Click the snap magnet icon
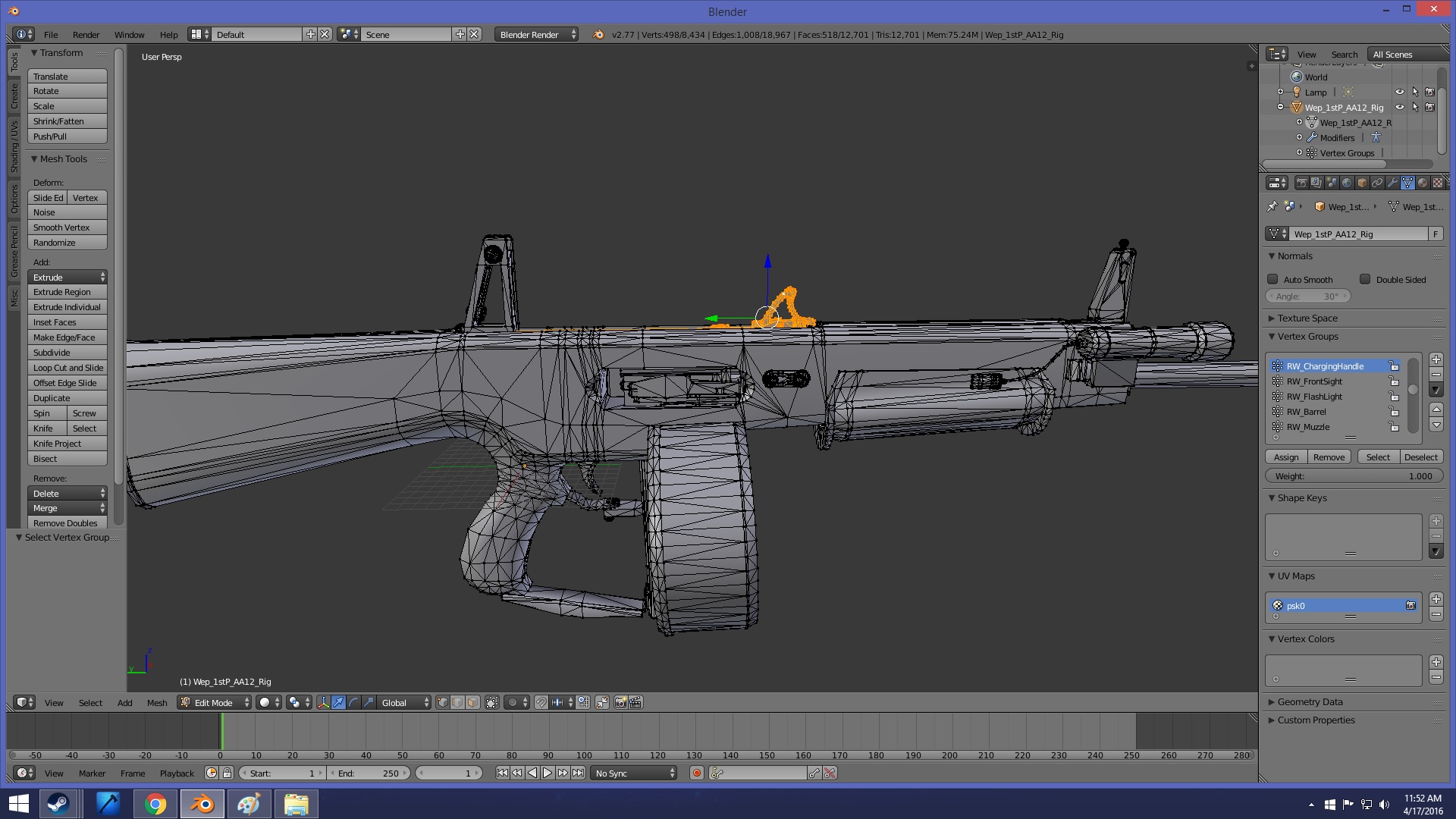 click(541, 703)
